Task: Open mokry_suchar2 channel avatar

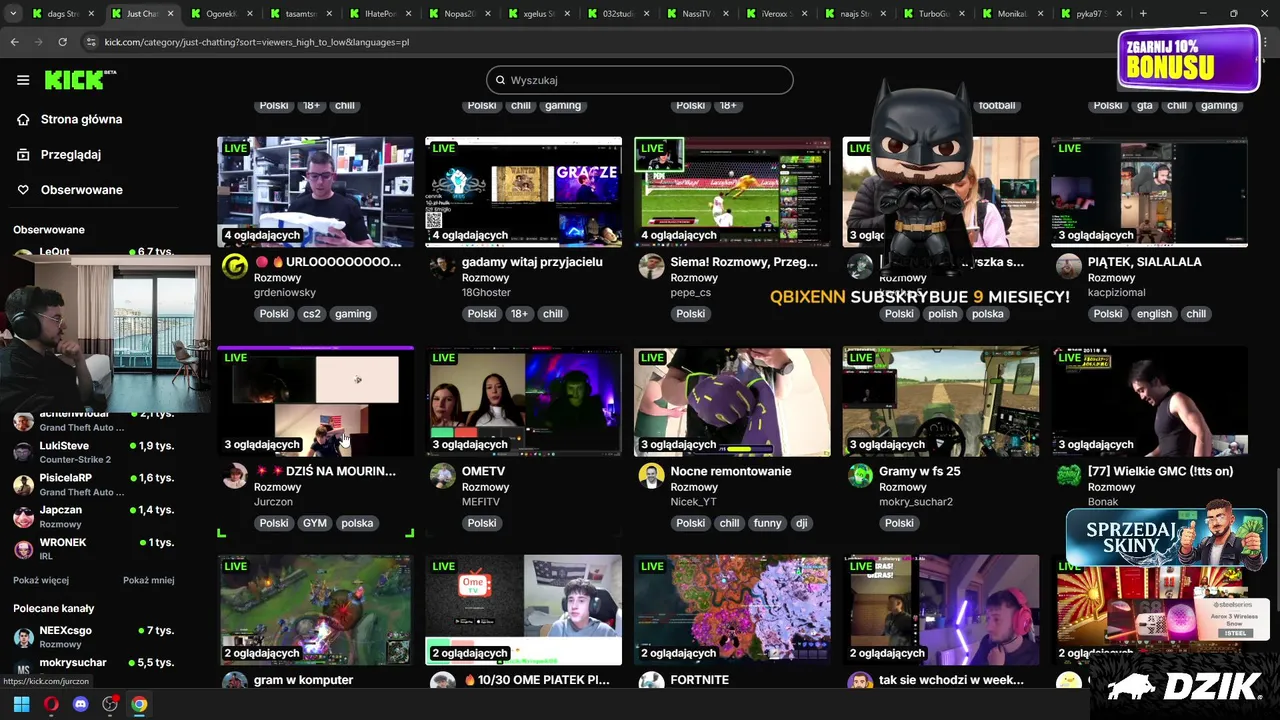Action: pyautogui.click(x=860, y=475)
